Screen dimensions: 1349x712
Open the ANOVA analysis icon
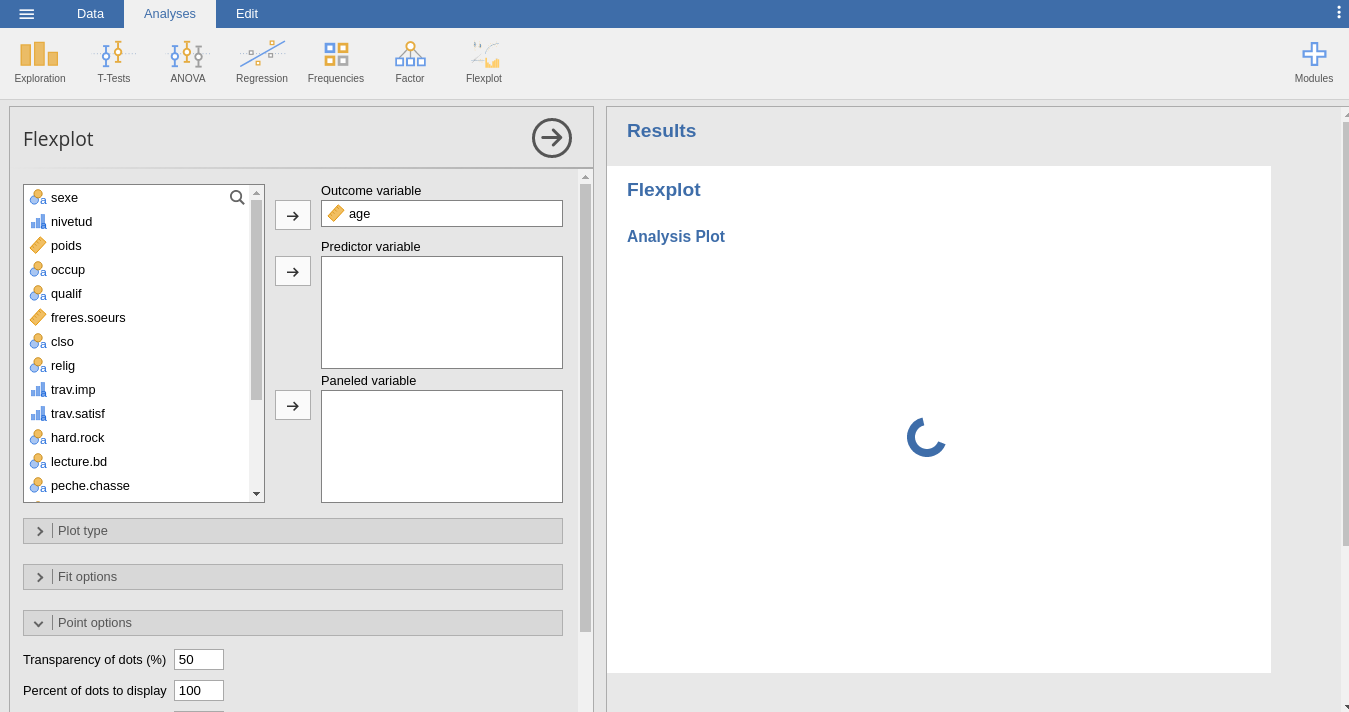pos(187,60)
